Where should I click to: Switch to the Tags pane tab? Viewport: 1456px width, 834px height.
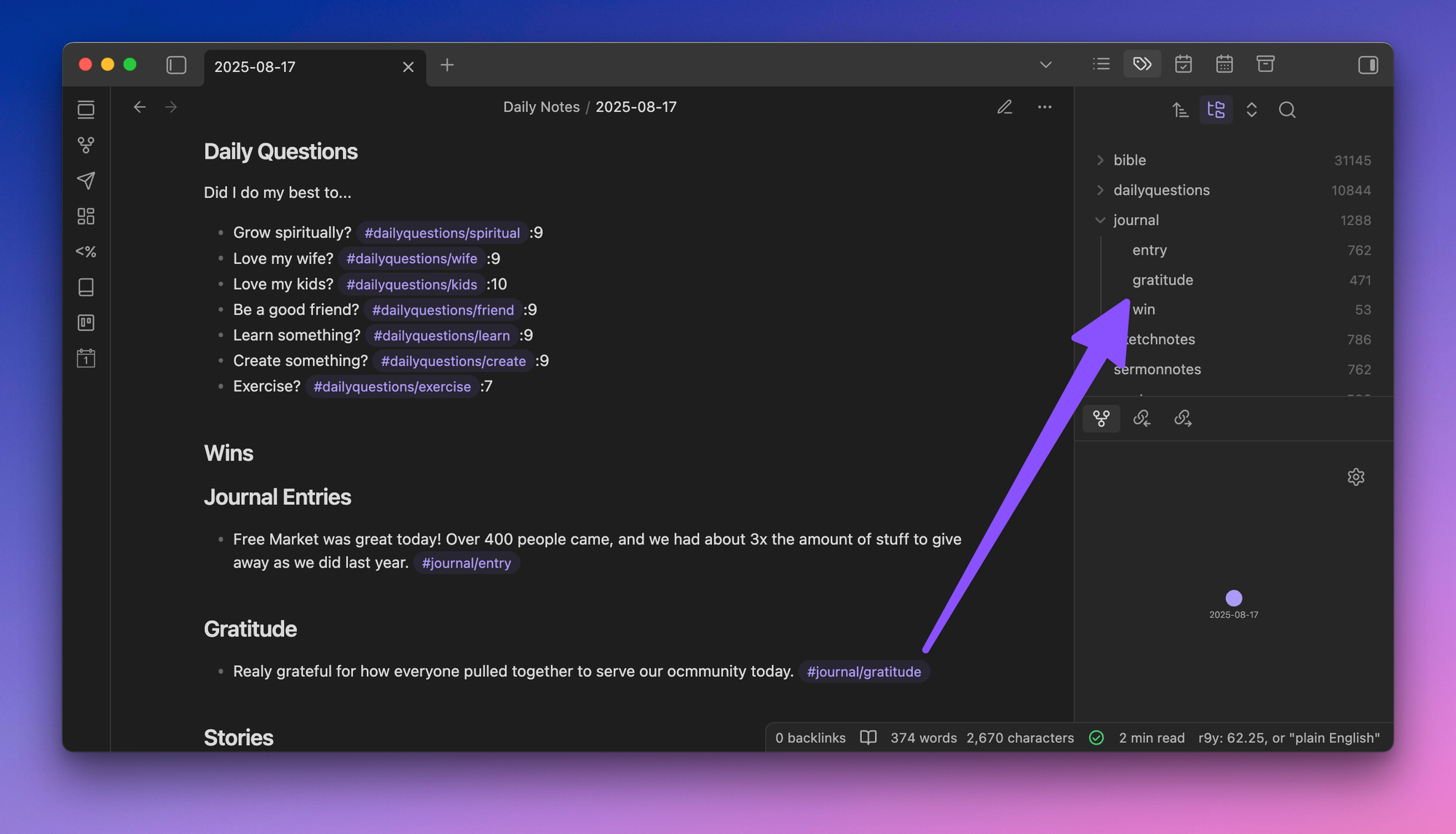pyautogui.click(x=1142, y=64)
